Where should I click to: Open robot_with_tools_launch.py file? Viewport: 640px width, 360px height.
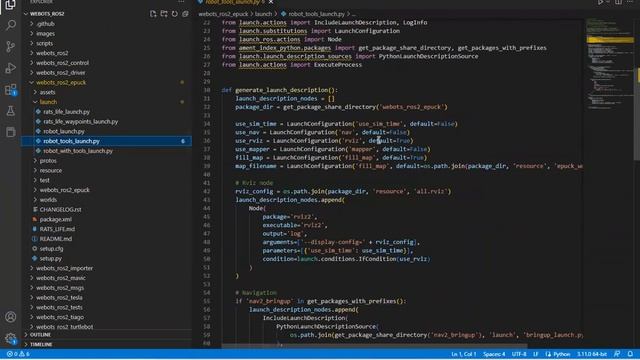78,151
